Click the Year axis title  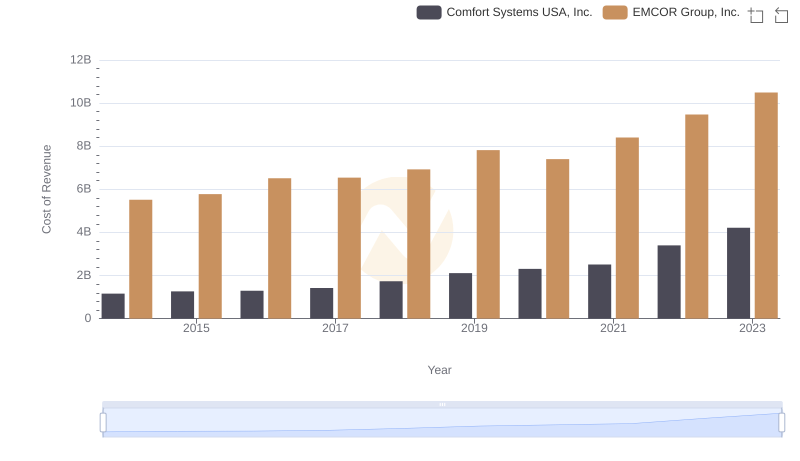439,370
